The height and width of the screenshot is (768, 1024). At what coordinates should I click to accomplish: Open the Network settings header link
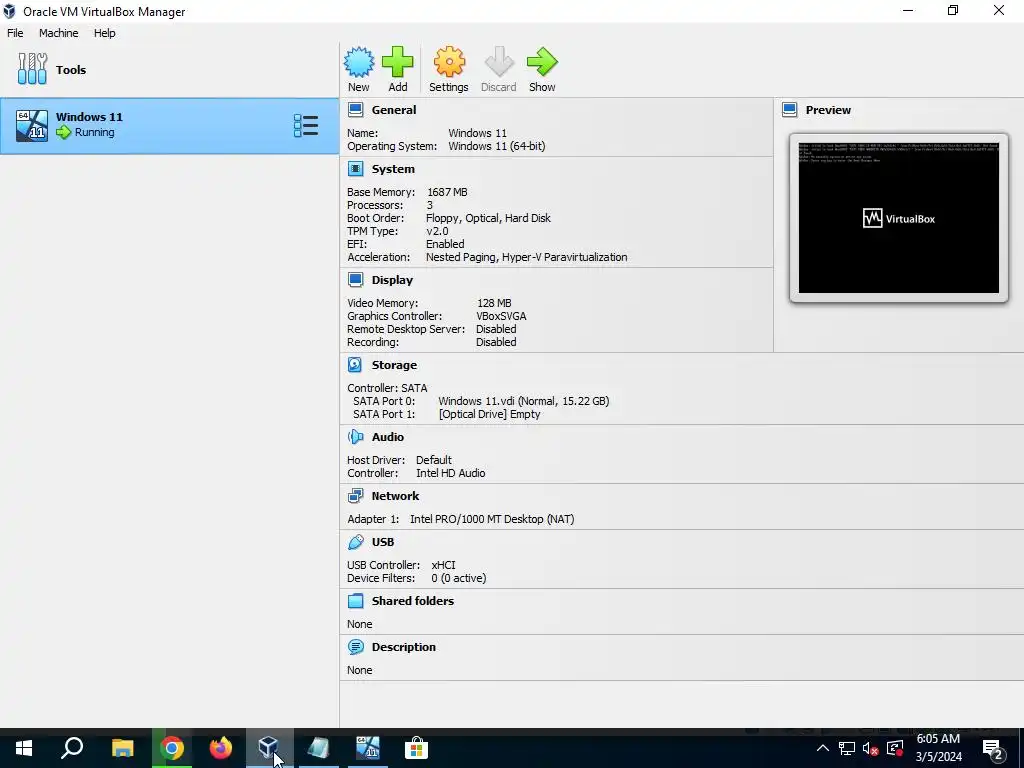pos(396,496)
